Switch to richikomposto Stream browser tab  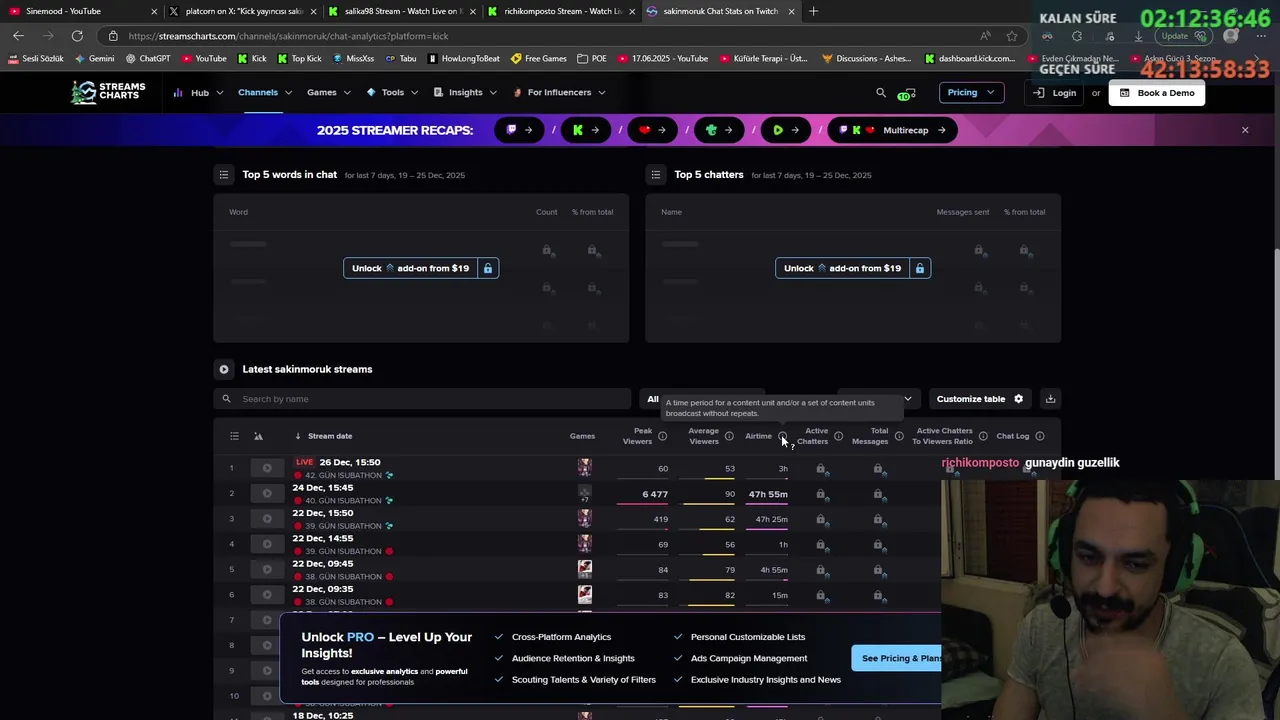pyautogui.click(x=561, y=11)
